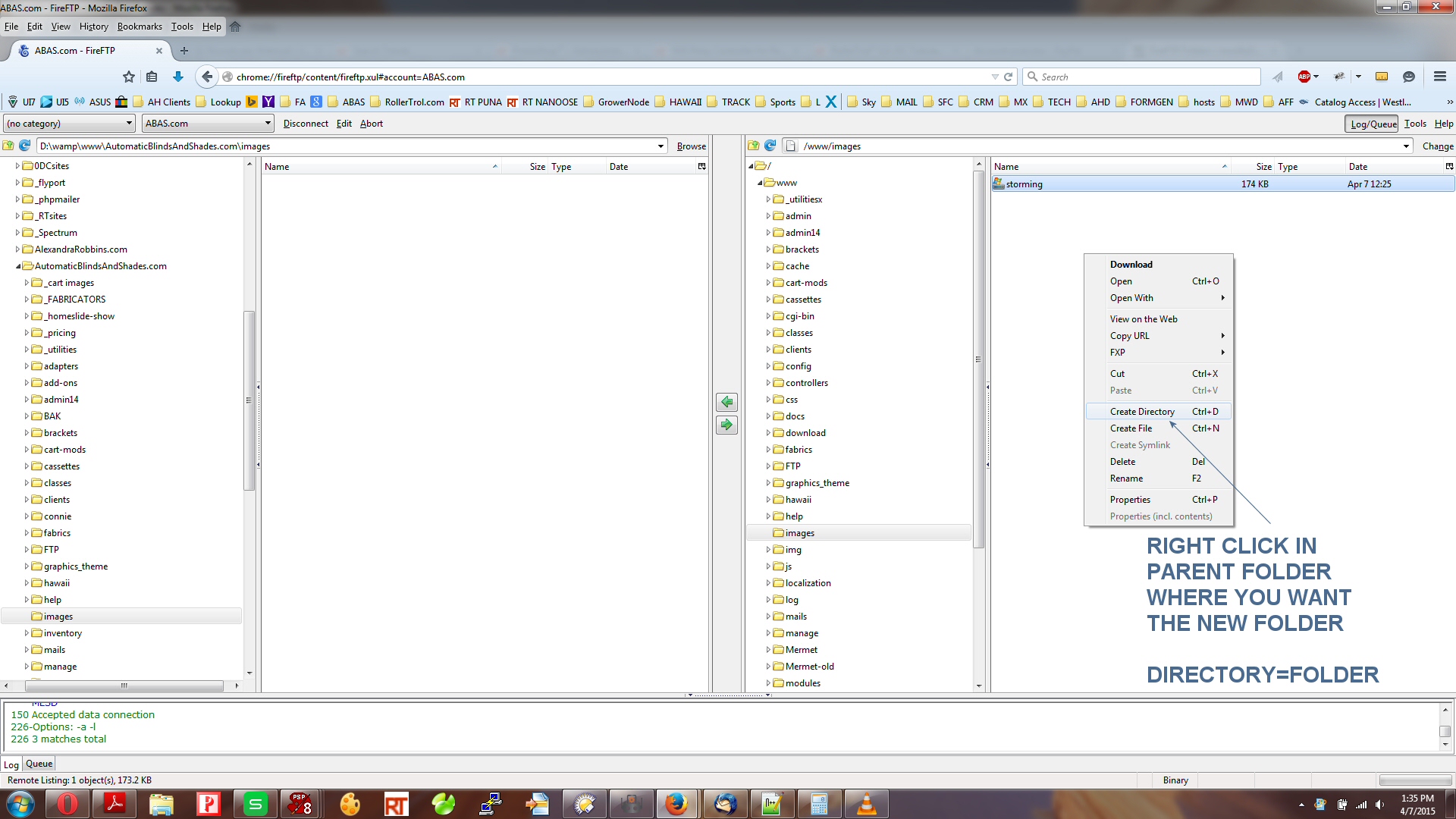Collapse AutomaticBlindsAndShades.com local folder
This screenshot has height=819, width=1456.
[x=18, y=266]
